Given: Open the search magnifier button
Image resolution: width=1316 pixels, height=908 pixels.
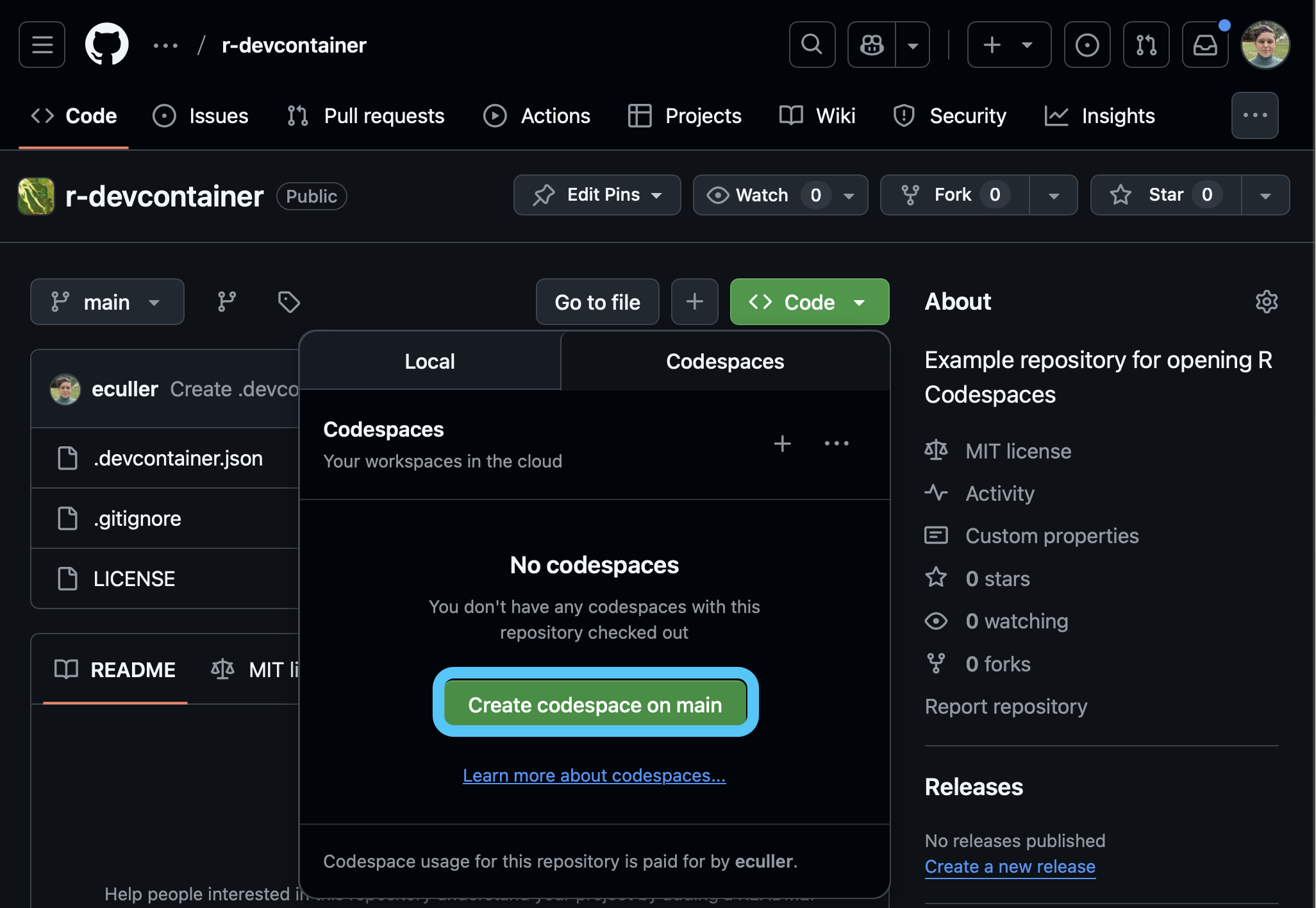Looking at the screenshot, I should 812,45.
